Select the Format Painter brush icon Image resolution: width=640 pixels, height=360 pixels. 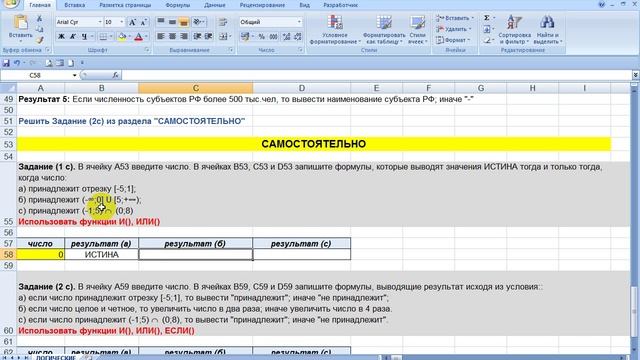(40, 40)
